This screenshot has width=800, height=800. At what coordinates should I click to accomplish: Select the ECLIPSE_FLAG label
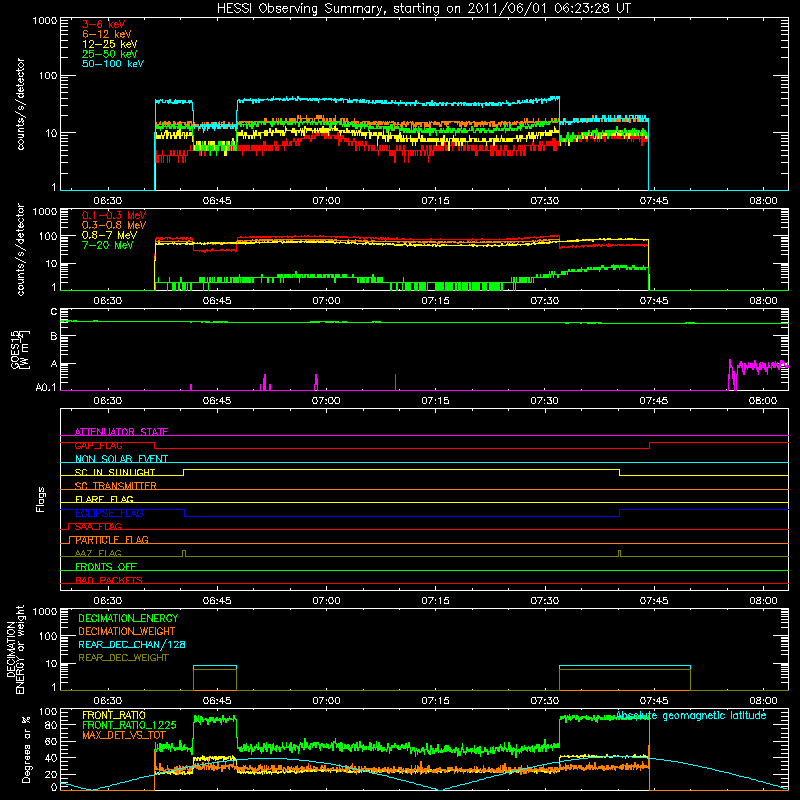pyautogui.click(x=109, y=513)
